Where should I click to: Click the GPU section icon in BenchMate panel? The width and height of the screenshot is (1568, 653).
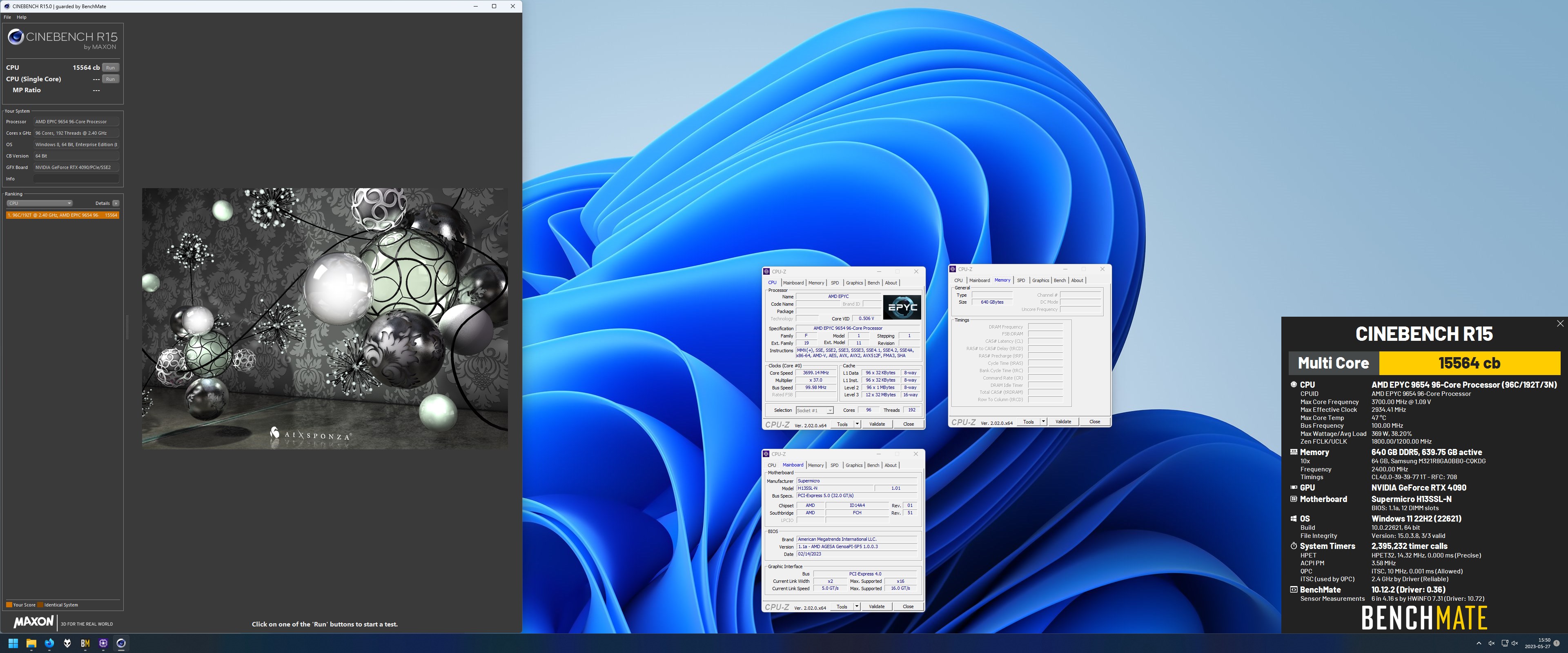pyautogui.click(x=1294, y=487)
